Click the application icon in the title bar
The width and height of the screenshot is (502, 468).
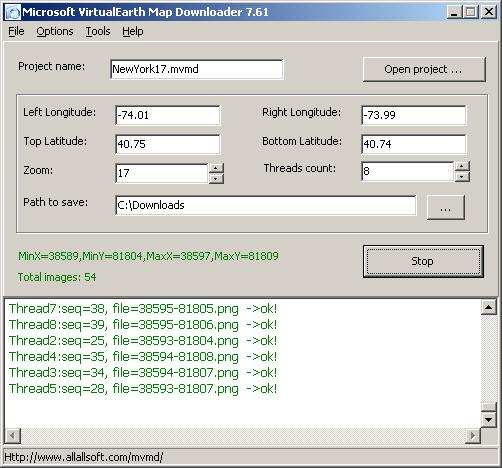tap(13, 12)
